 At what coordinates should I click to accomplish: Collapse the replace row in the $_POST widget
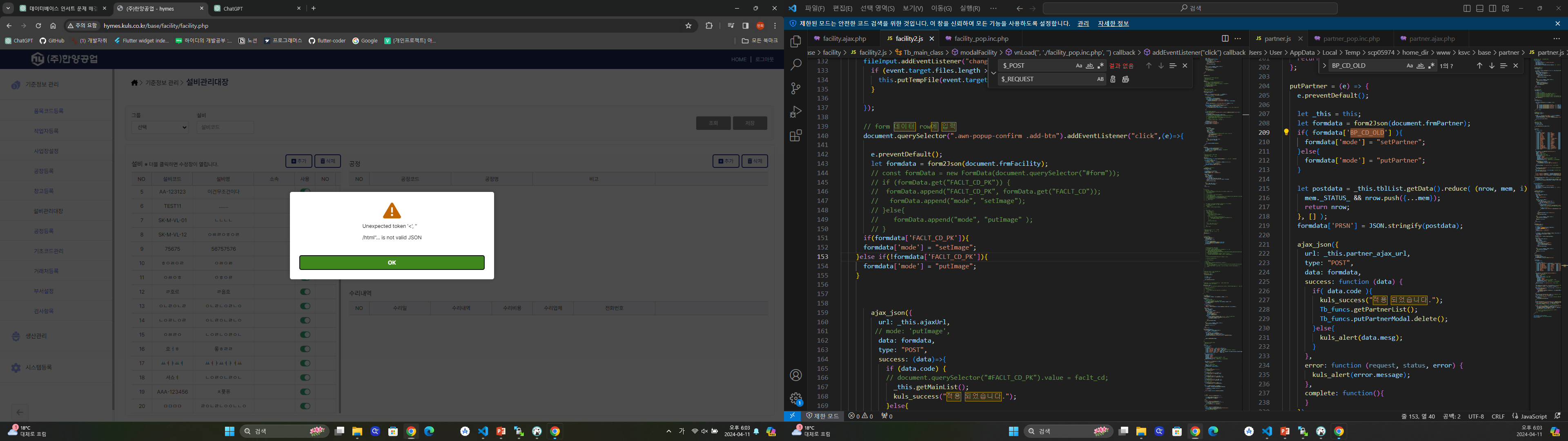pyautogui.click(x=993, y=73)
